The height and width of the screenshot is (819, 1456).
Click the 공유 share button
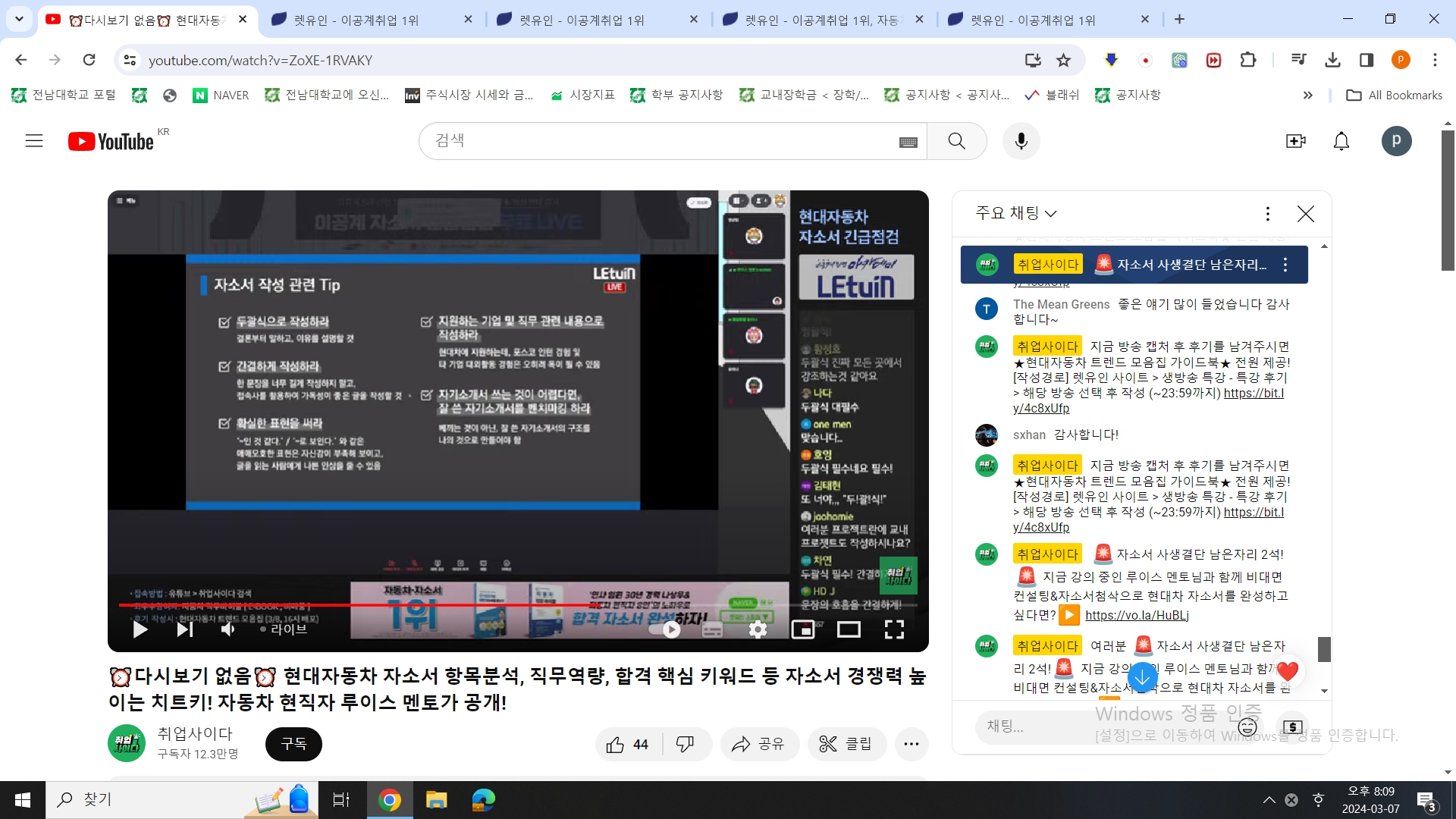pos(759,744)
